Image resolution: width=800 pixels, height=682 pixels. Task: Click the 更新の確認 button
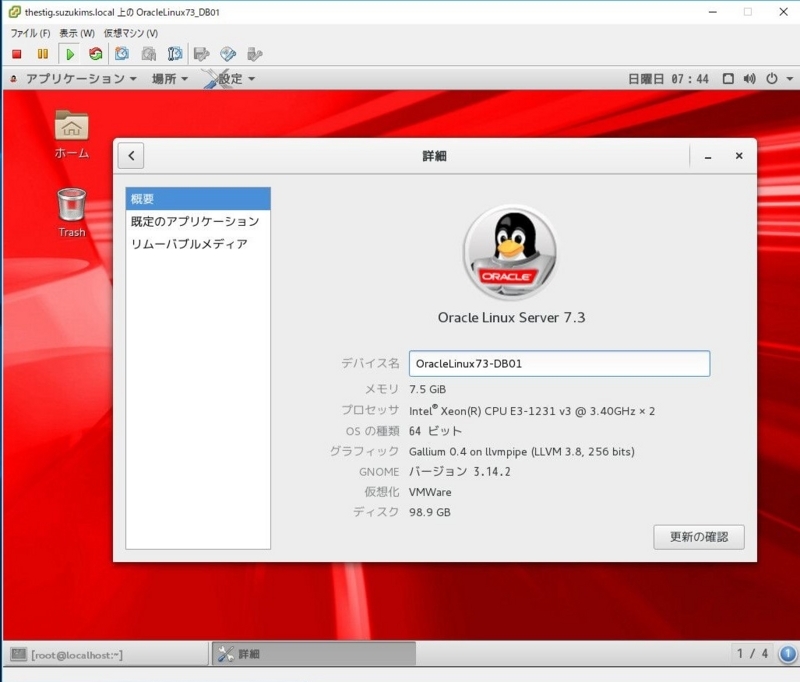point(698,537)
